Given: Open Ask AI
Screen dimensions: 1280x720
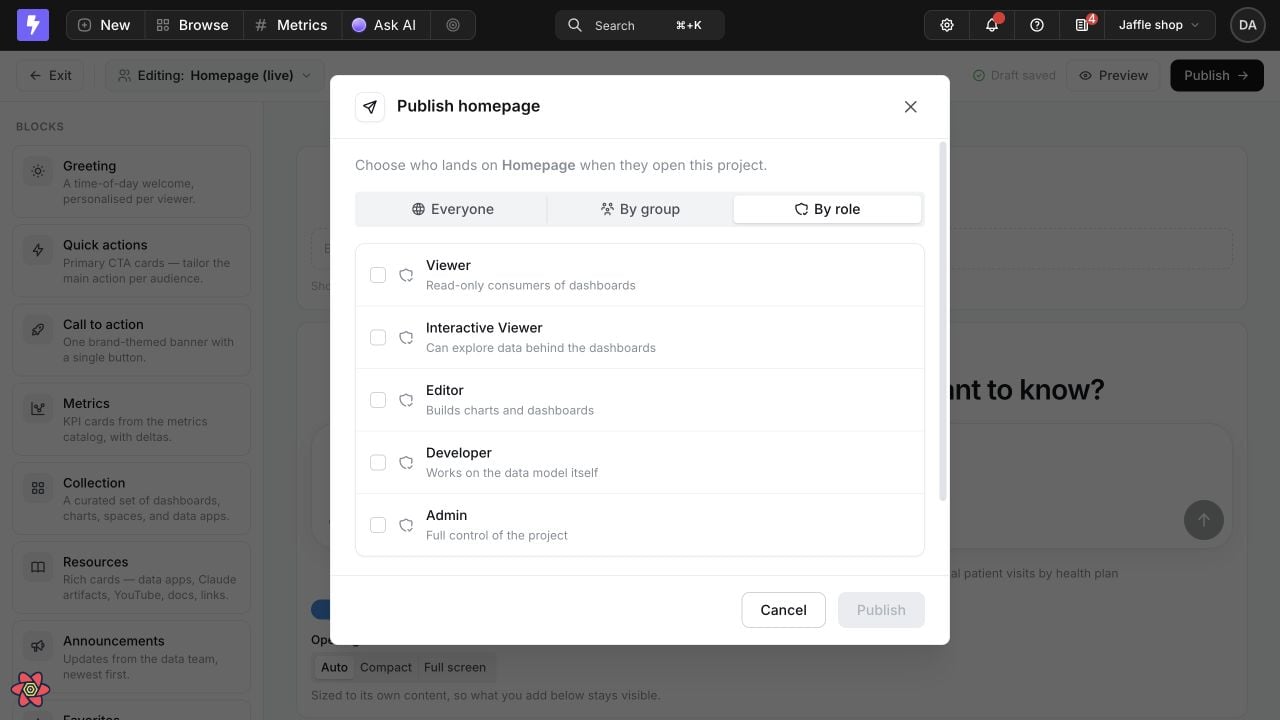Looking at the screenshot, I should coord(385,25).
